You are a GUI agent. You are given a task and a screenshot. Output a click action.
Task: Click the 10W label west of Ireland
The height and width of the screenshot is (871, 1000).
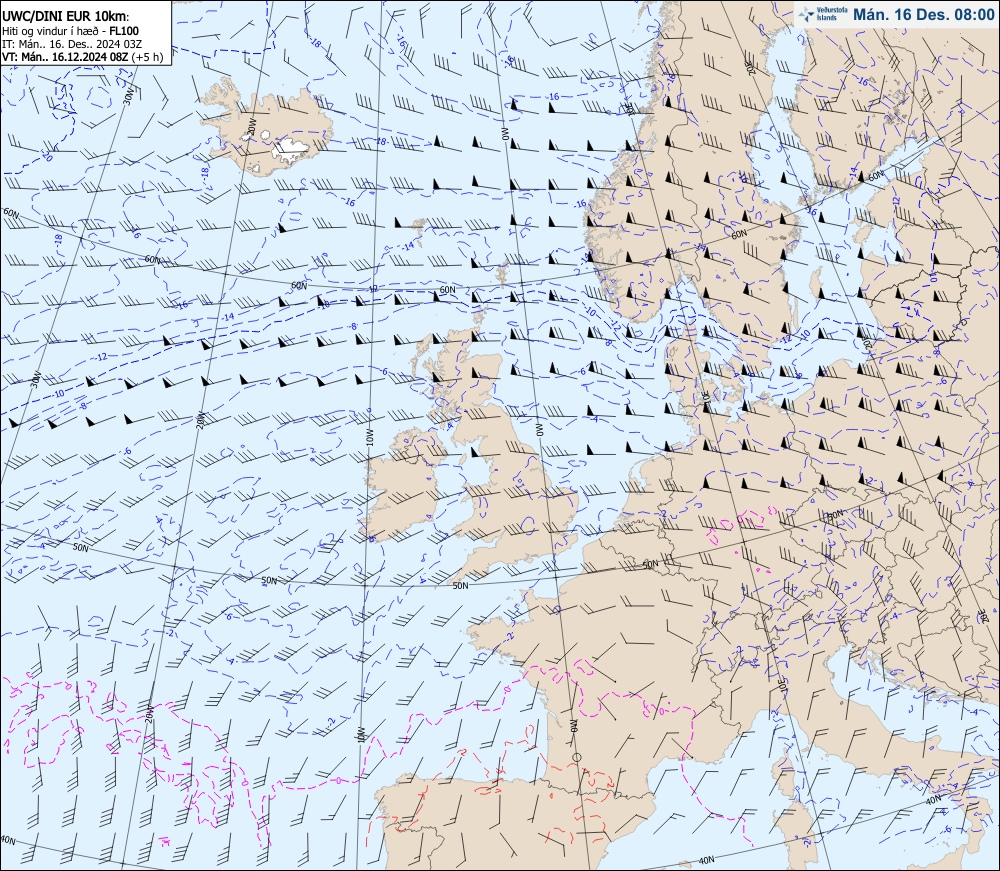click(x=369, y=437)
